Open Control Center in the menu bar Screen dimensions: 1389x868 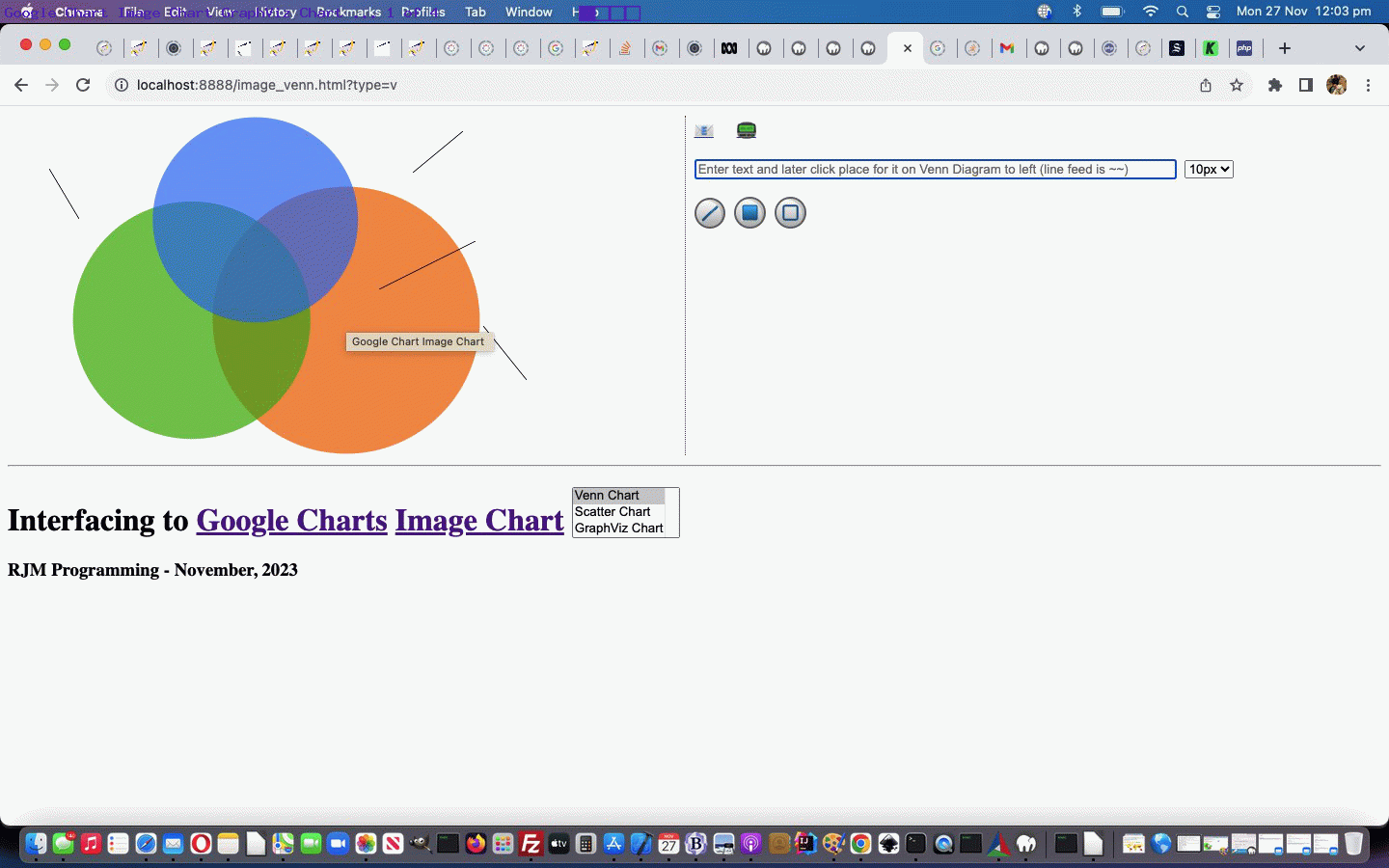coord(1213,12)
